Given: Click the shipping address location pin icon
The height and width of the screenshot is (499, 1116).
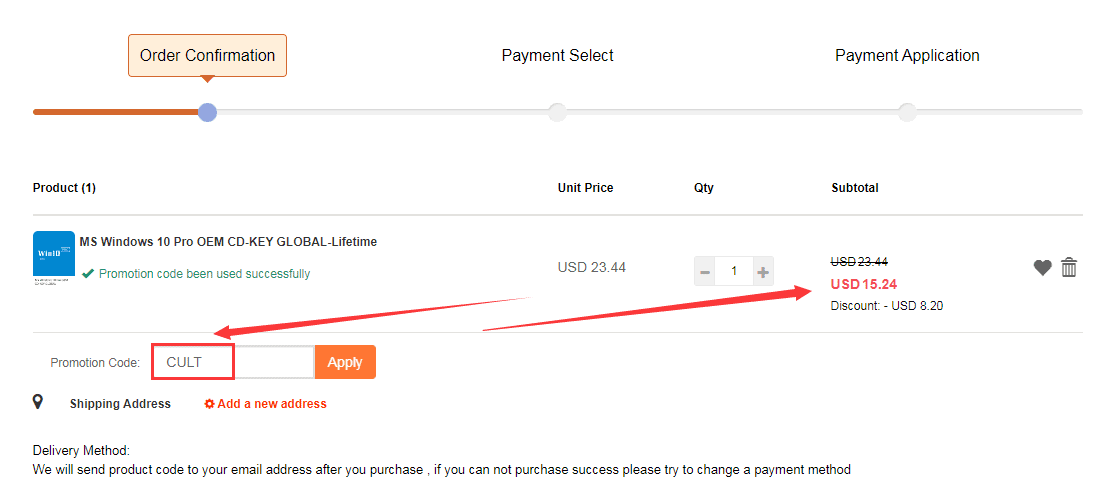Looking at the screenshot, I should point(38,402).
